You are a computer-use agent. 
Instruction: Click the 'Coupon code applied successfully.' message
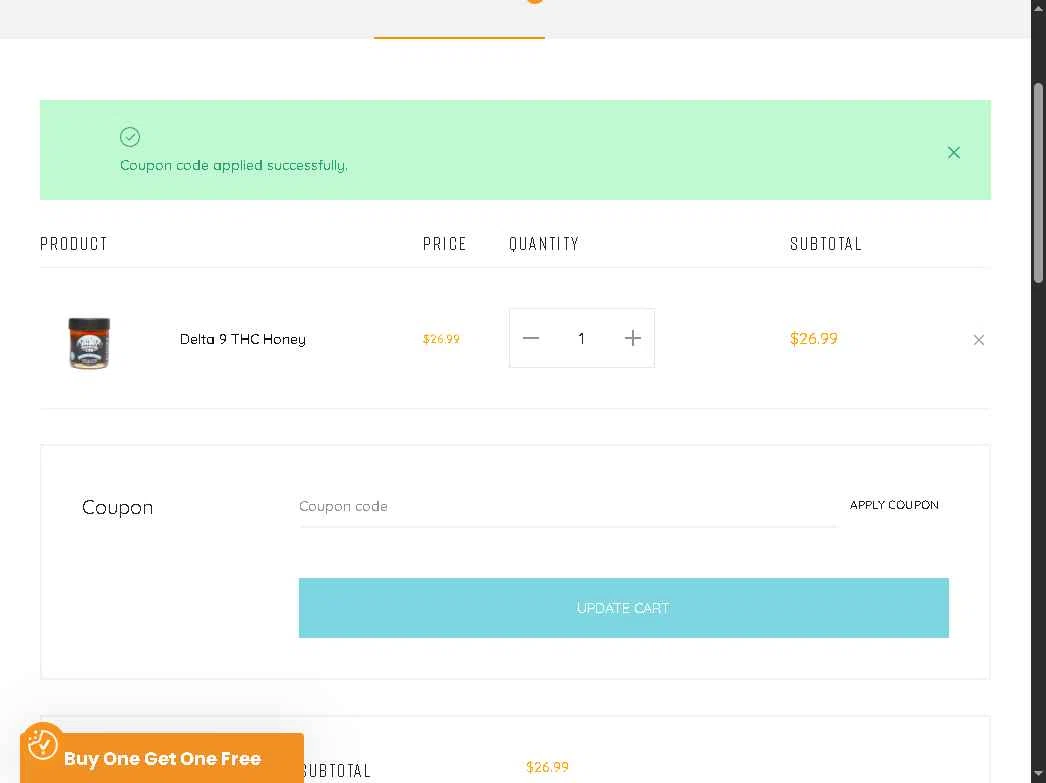[x=233, y=165]
